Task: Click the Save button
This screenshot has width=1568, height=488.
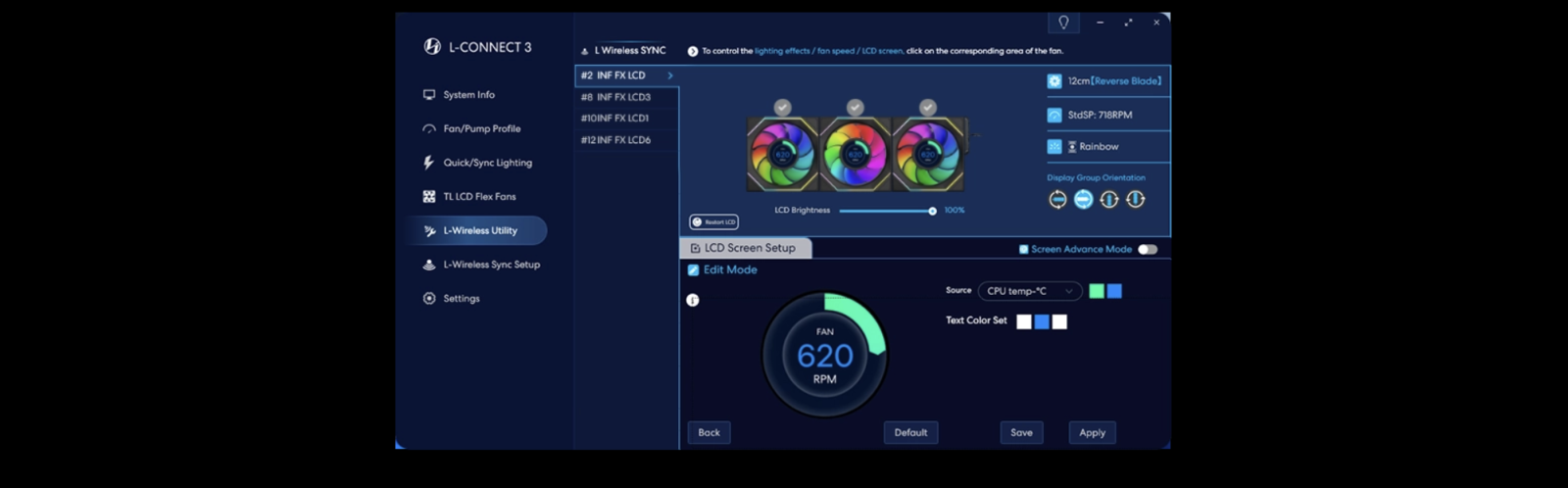Action: click(1021, 432)
